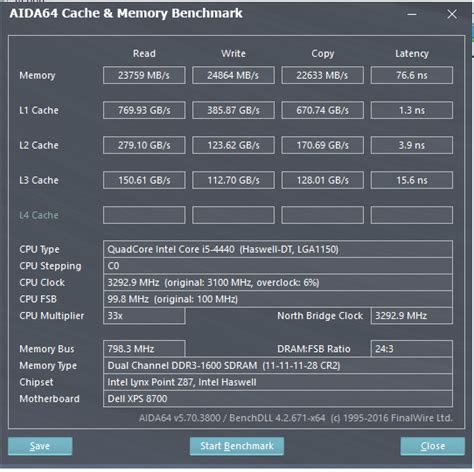Click the Copy column header

pos(323,54)
